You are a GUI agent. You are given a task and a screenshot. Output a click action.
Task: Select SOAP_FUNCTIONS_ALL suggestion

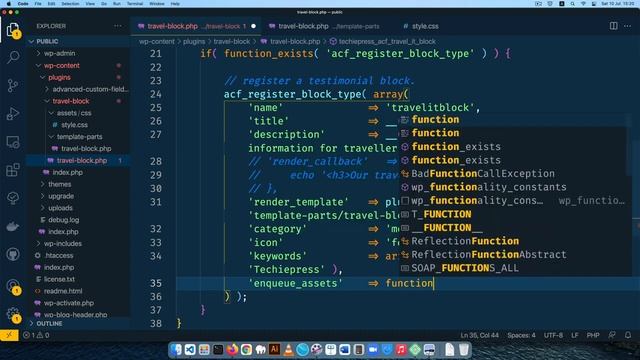(x=513, y=268)
